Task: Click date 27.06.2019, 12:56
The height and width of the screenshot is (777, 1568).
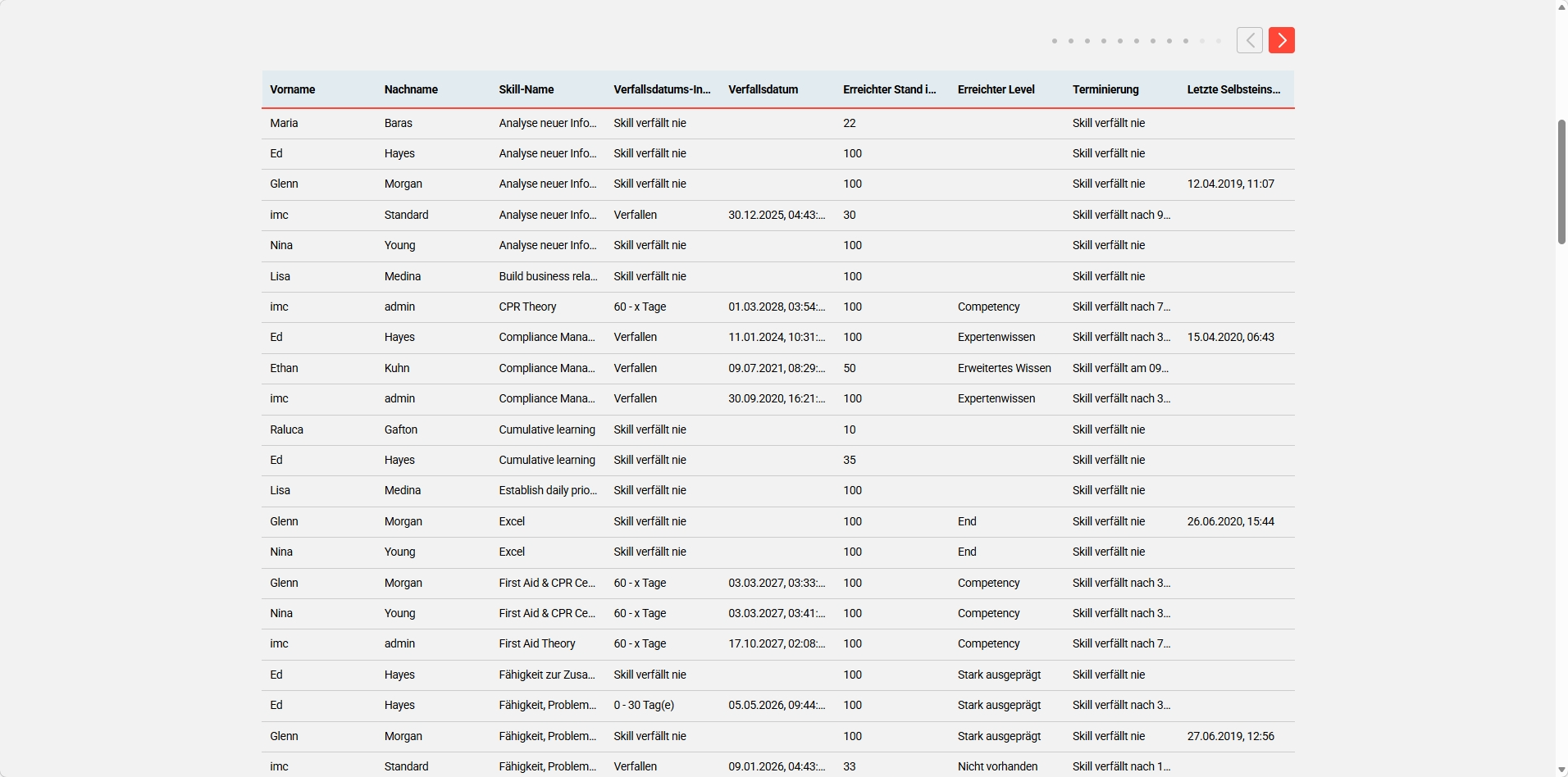Action: tap(1231, 736)
